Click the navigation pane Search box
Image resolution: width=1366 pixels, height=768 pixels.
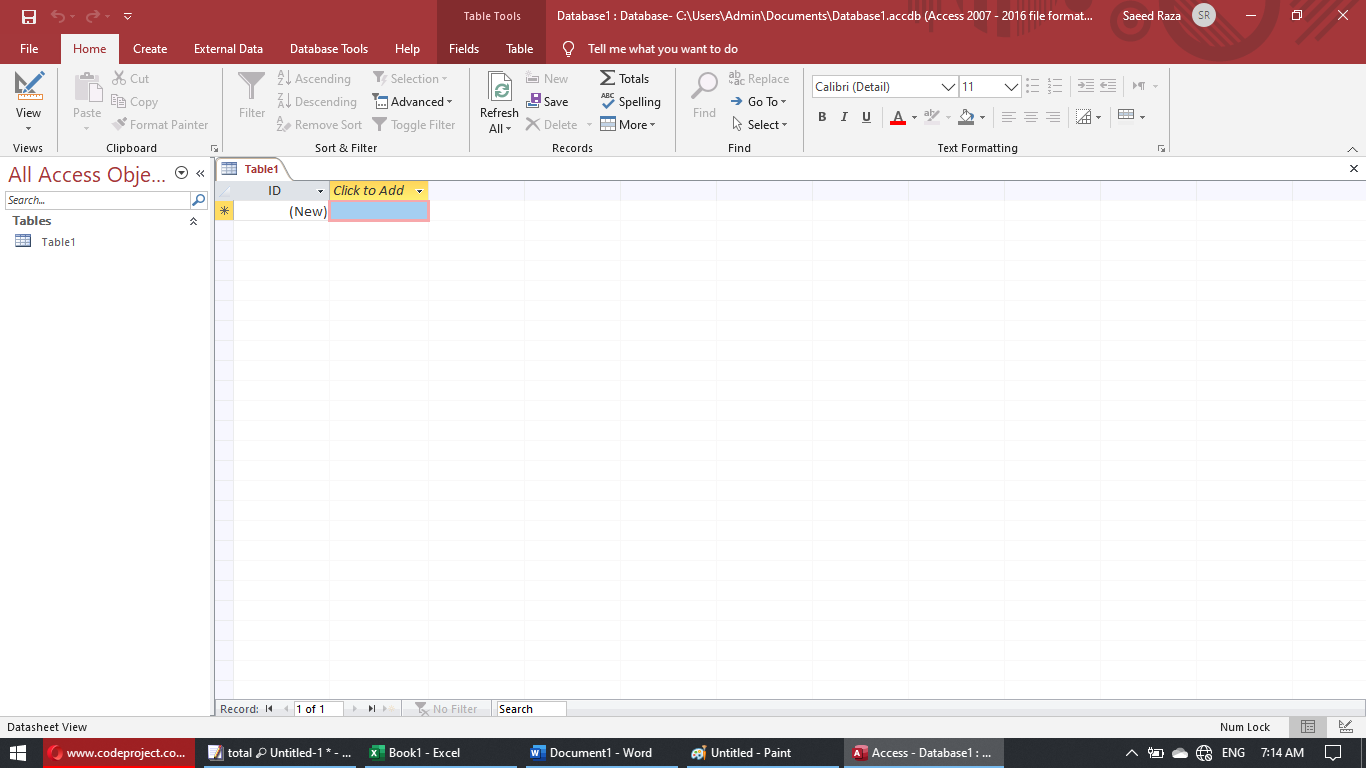[97, 200]
